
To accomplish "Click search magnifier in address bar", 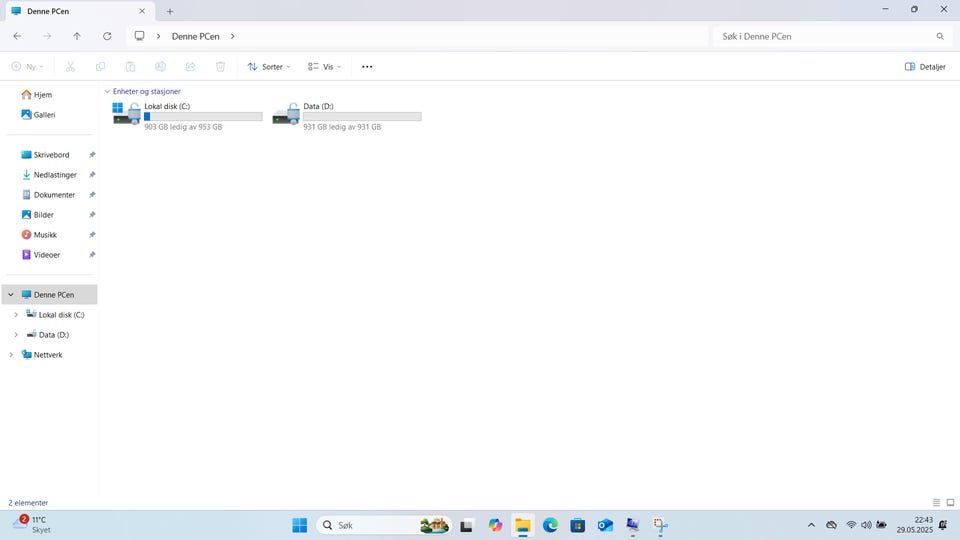I will (940, 36).
